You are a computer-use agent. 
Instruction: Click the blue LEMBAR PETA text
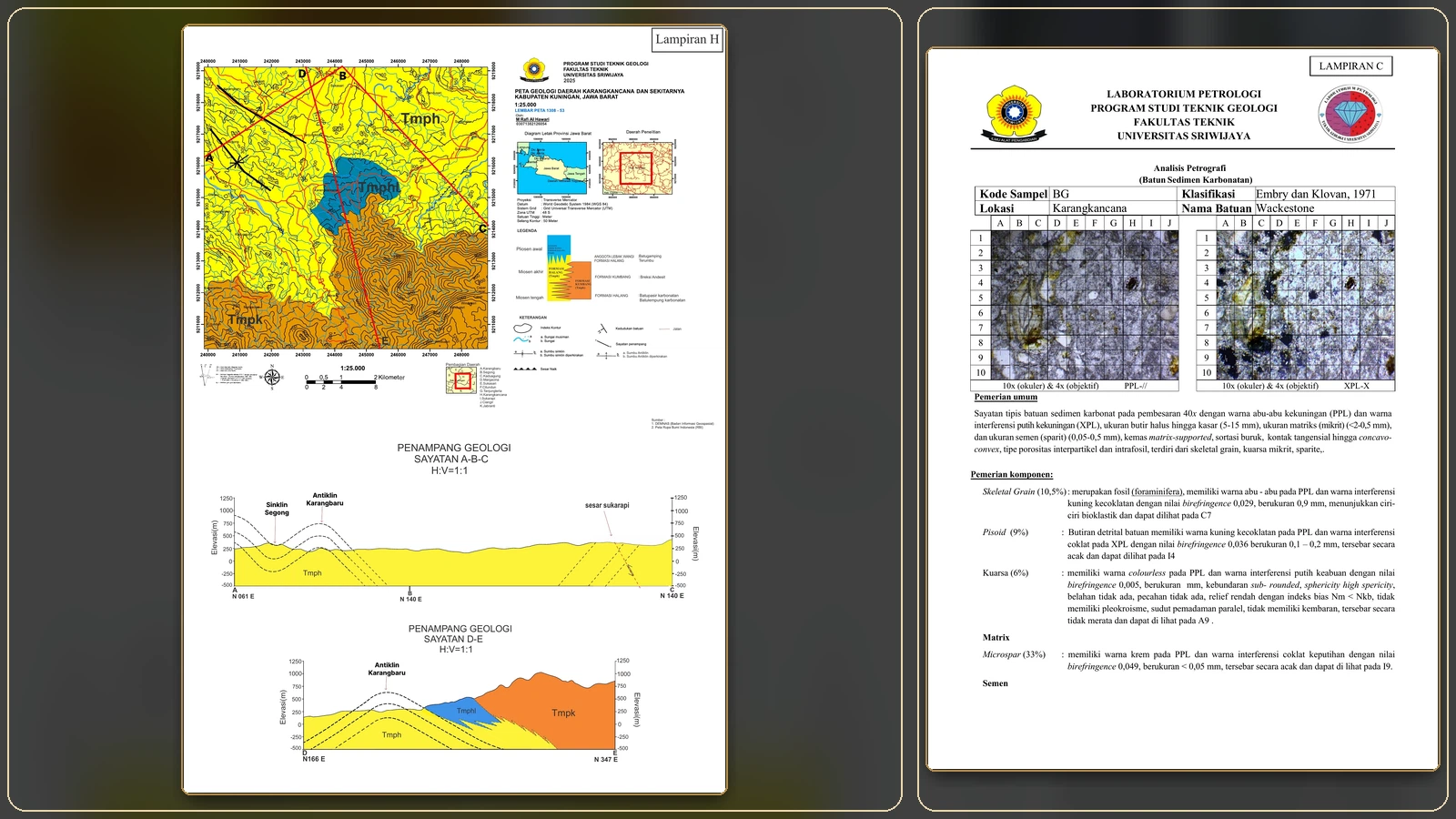coord(540,110)
